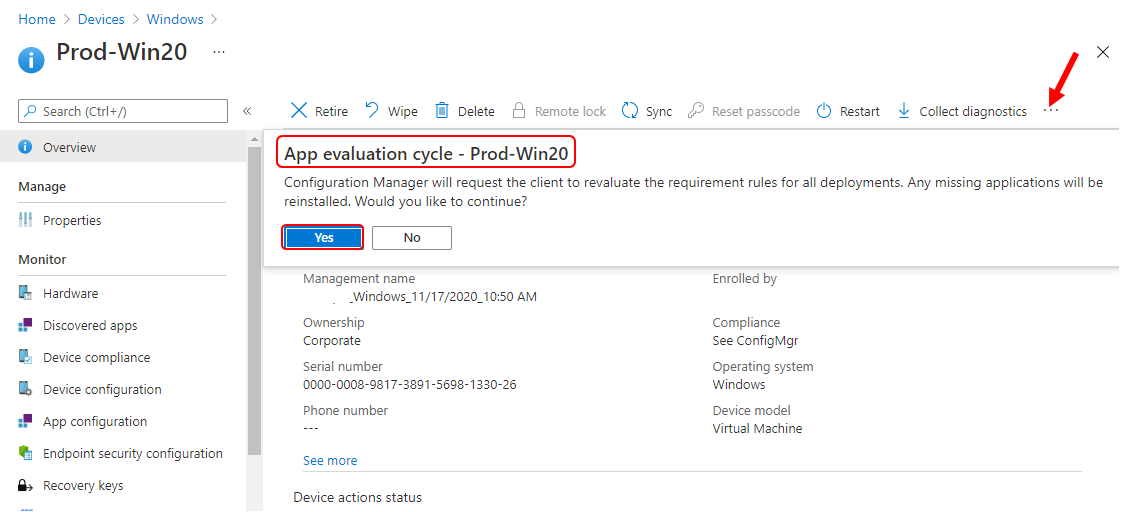Click the Phone number label
Viewport: 1121px width, 512px height.
click(x=345, y=410)
